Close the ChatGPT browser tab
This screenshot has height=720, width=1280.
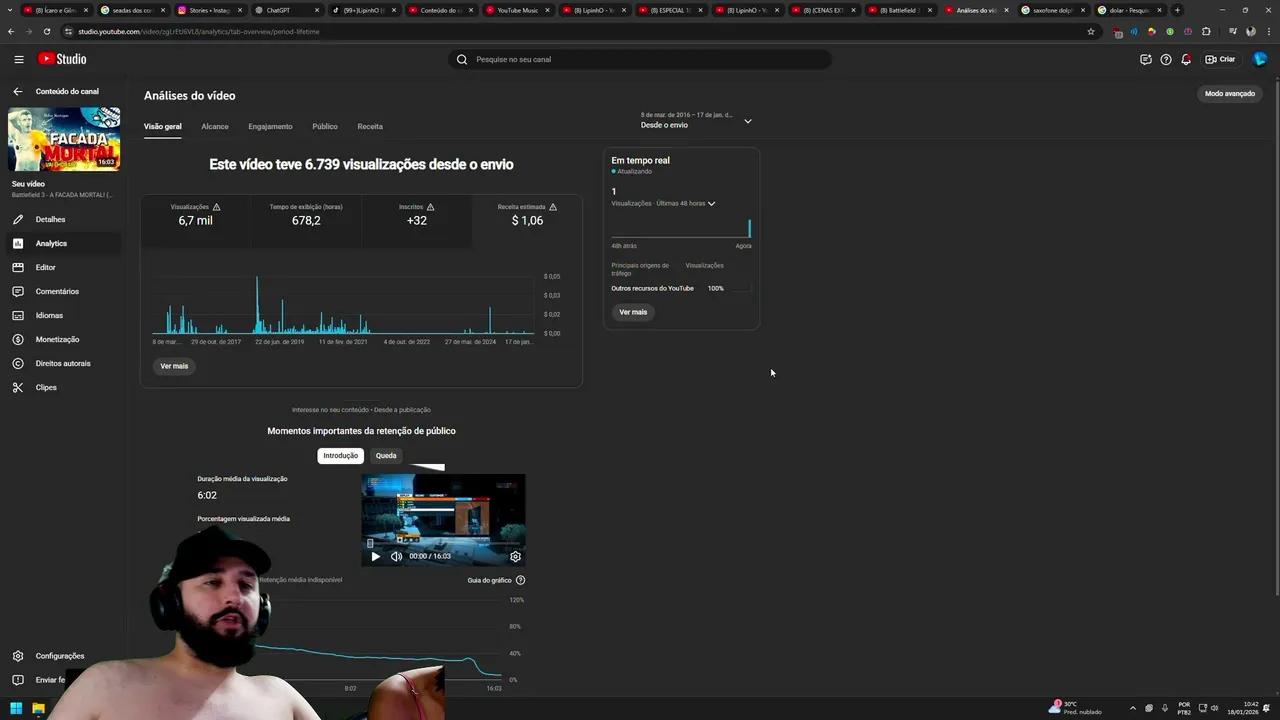point(317,10)
